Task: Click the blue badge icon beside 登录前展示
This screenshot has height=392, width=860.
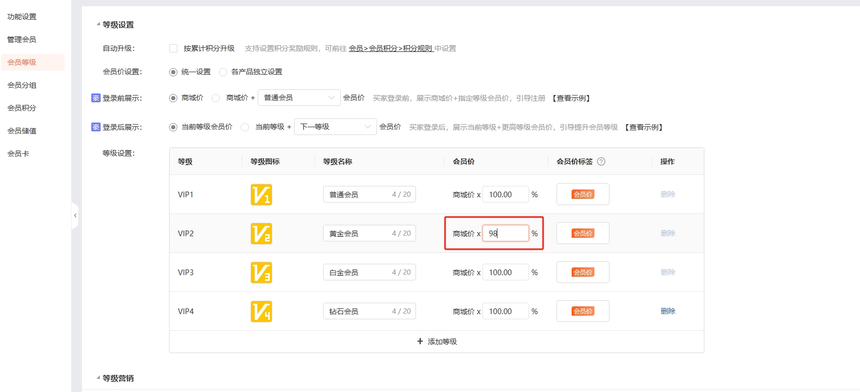Action: [x=96, y=98]
